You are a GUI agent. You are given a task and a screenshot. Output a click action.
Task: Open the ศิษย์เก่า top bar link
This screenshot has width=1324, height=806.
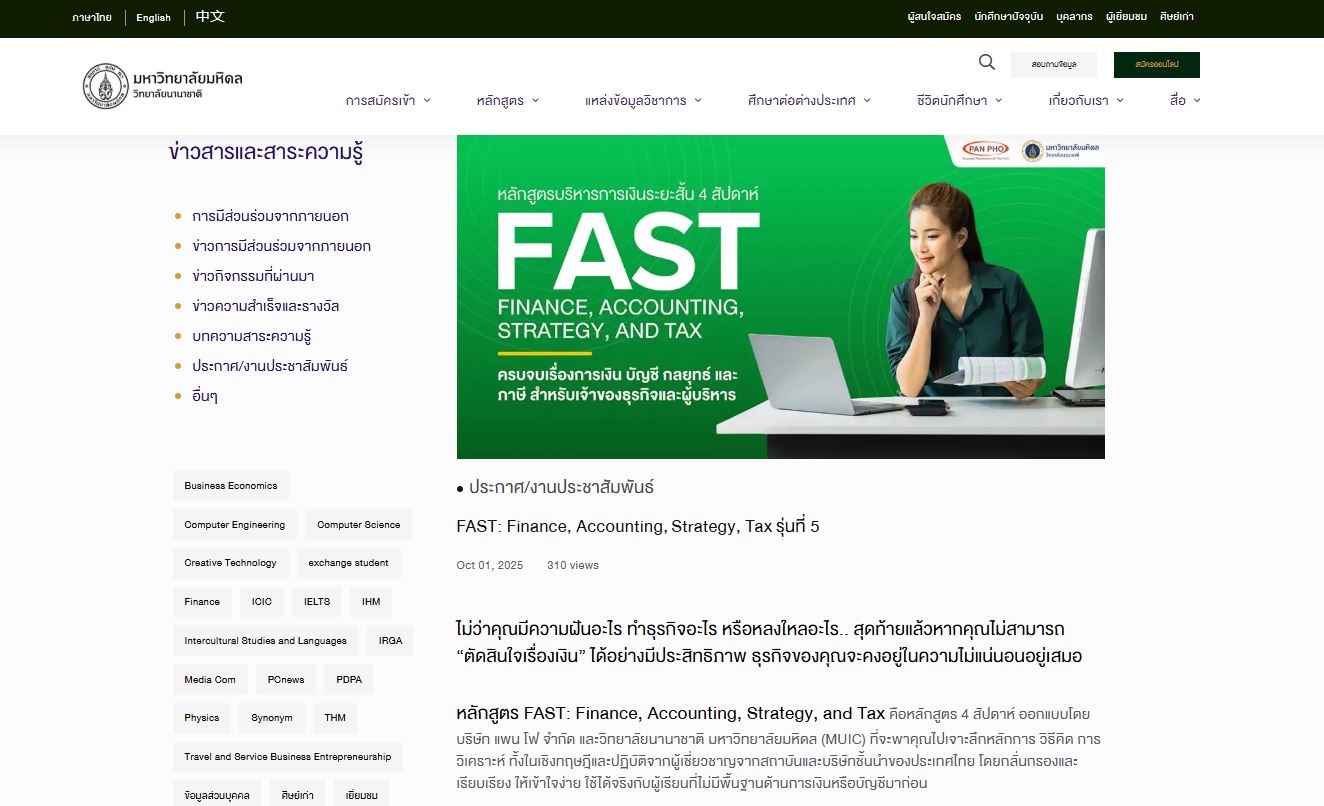[x=1177, y=17]
